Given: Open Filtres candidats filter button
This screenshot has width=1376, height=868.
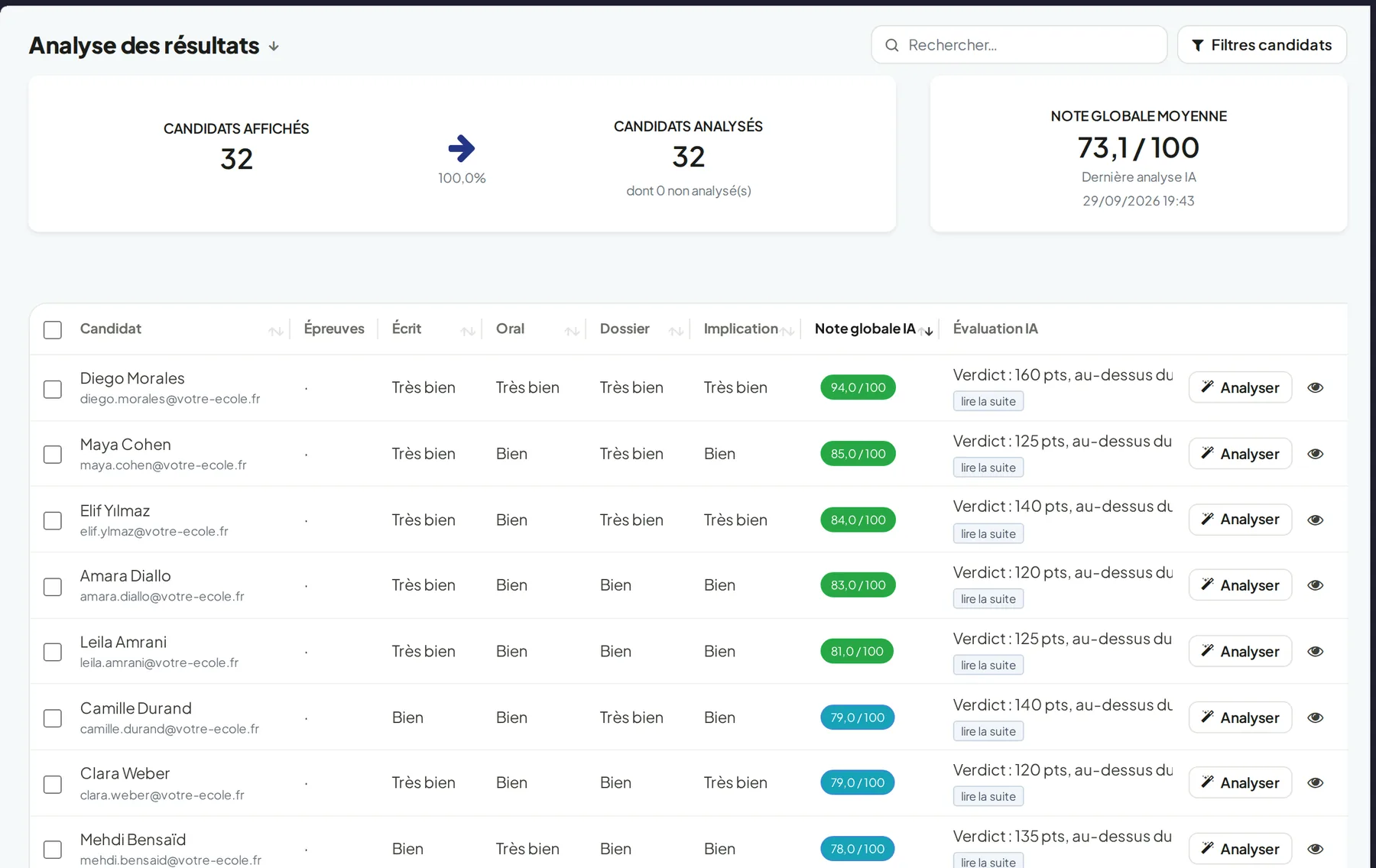Looking at the screenshot, I should click(x=1261, y=45).
